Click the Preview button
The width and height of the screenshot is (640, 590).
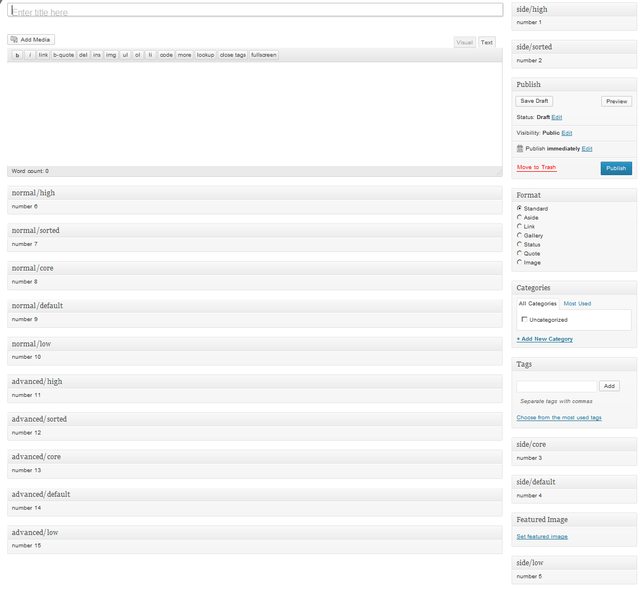616,101
